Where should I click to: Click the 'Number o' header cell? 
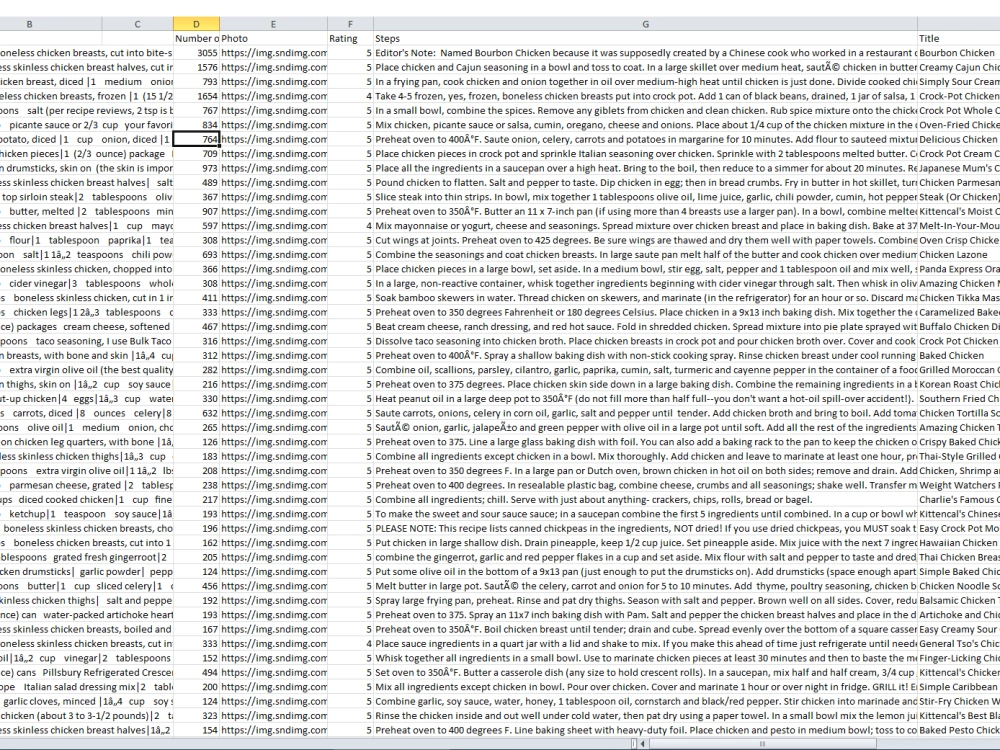(x=196, y=38)
